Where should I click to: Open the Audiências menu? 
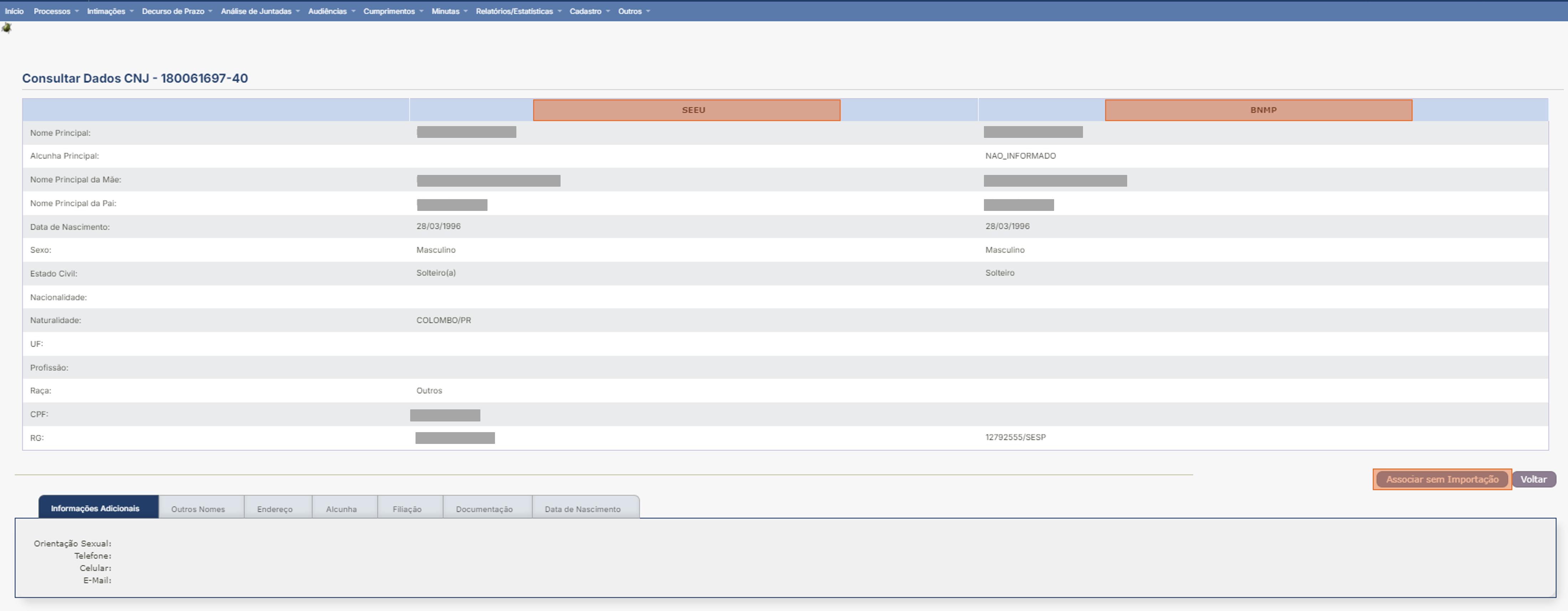pos(331,11)
